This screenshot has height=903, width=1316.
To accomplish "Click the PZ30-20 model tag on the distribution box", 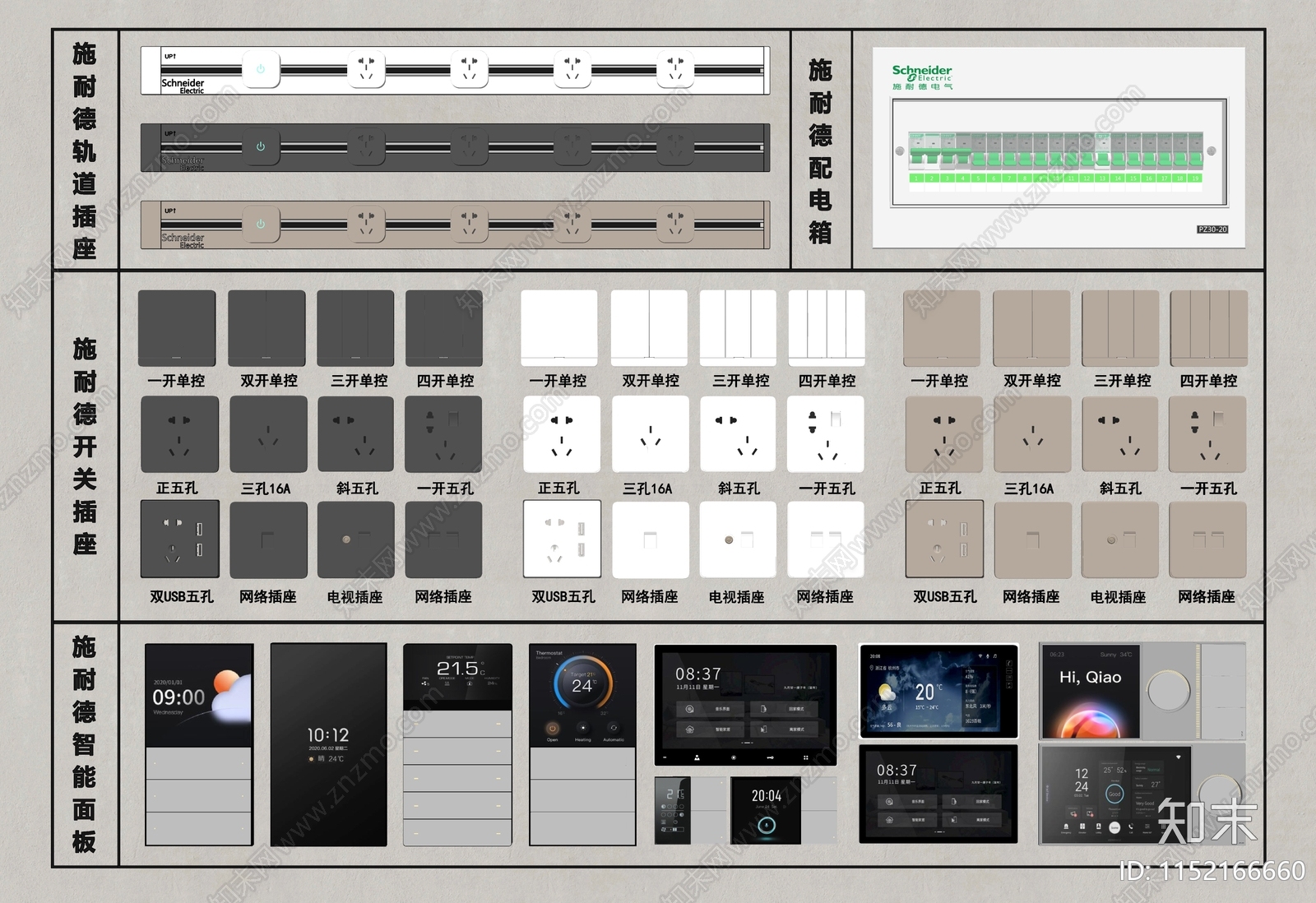I will tap(1212, 229).
